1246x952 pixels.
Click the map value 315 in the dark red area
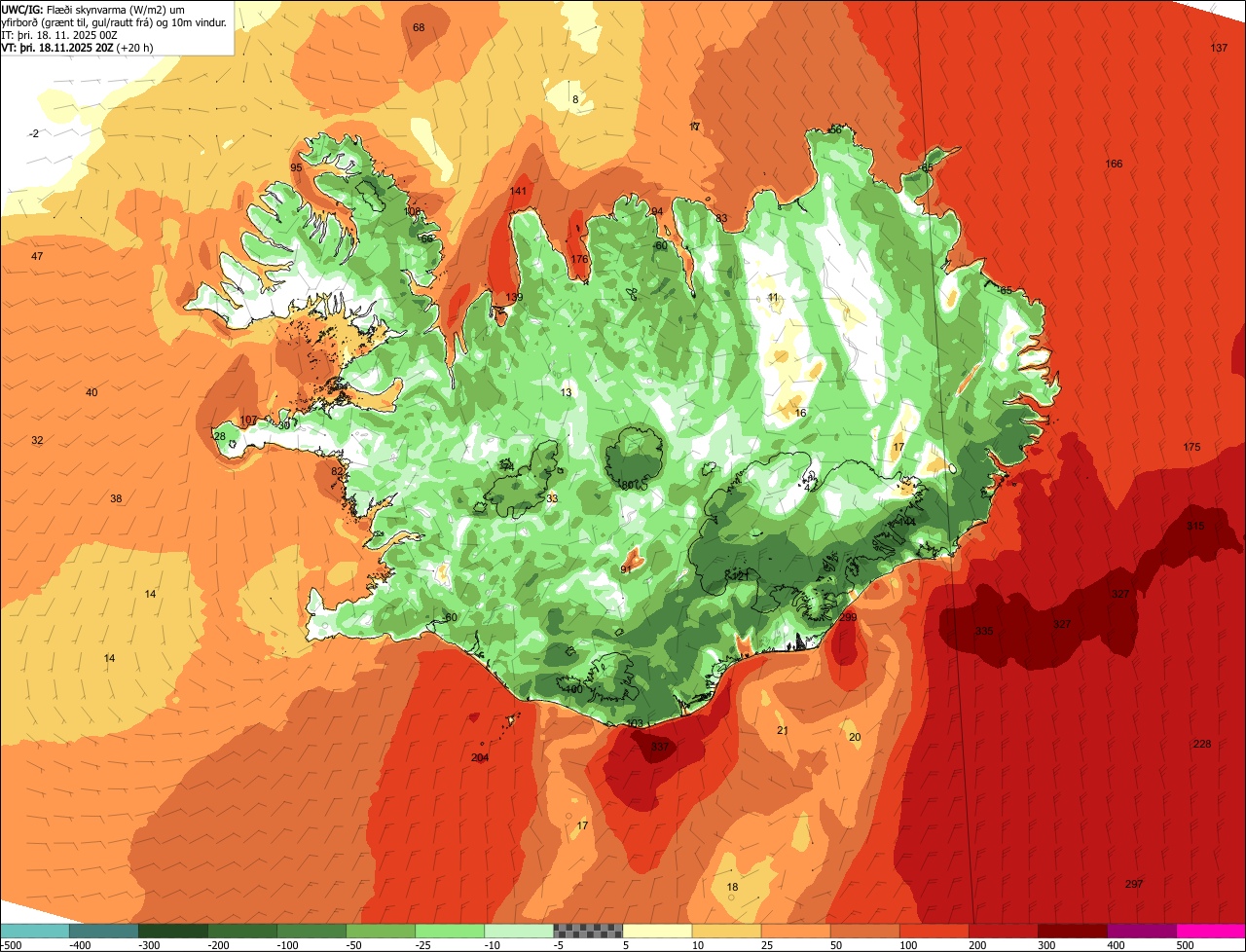point(1195,526)
